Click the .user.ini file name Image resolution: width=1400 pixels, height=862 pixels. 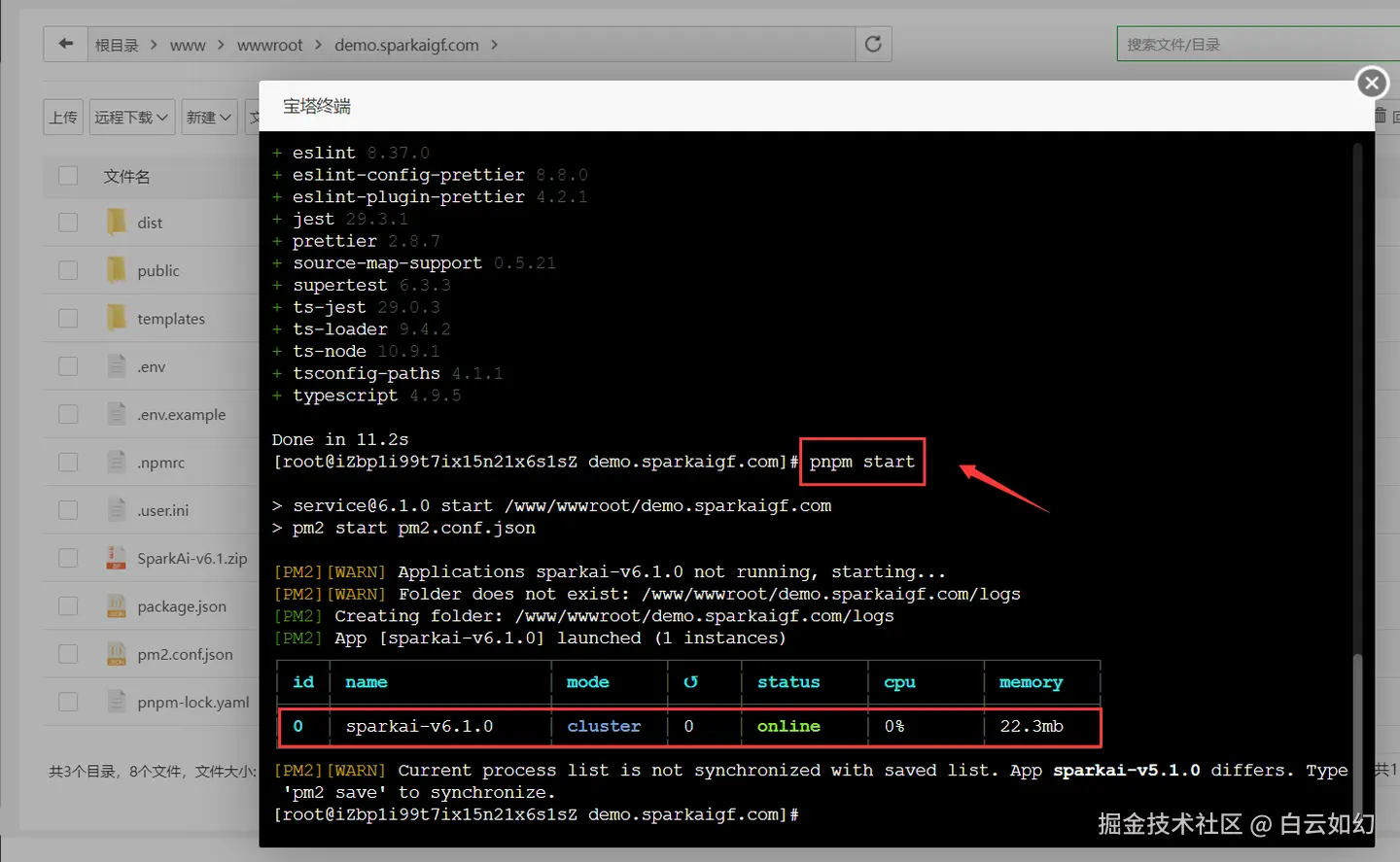(x=163, y=510)
